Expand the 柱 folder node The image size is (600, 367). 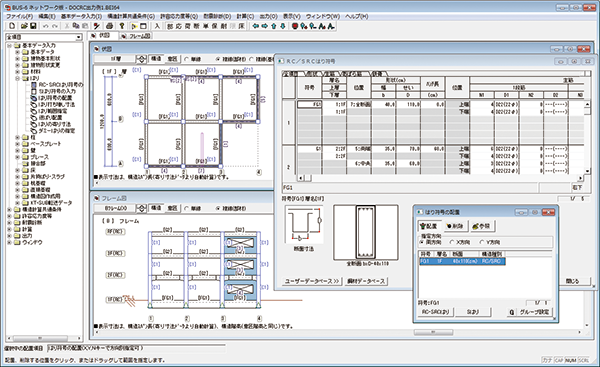[17, 137]
